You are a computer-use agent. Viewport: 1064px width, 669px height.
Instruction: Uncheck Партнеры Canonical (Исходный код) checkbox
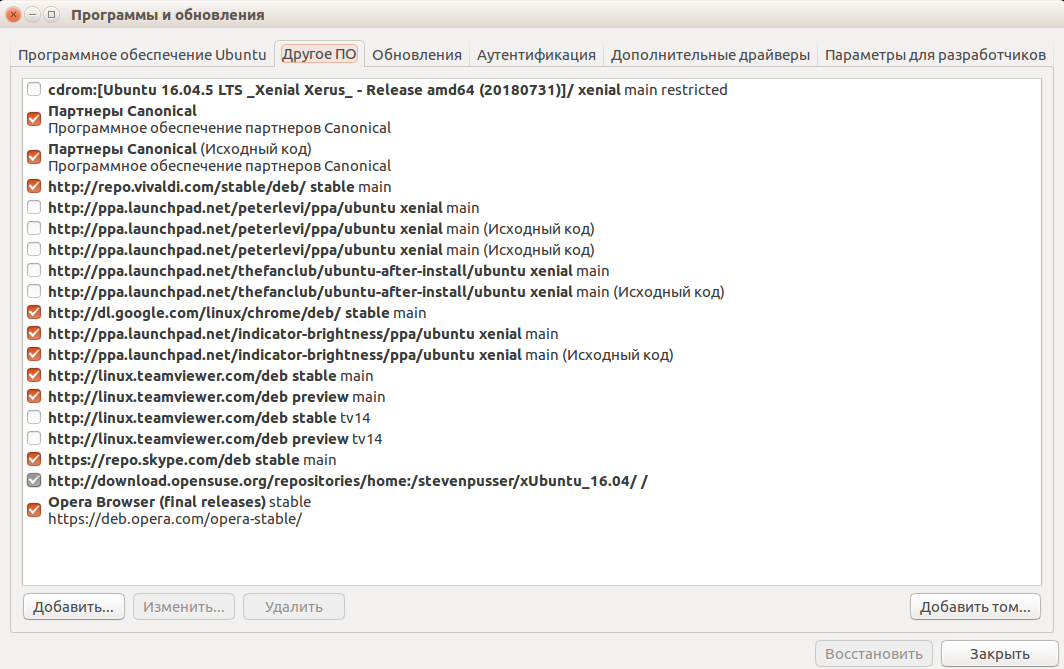[34, 157]
